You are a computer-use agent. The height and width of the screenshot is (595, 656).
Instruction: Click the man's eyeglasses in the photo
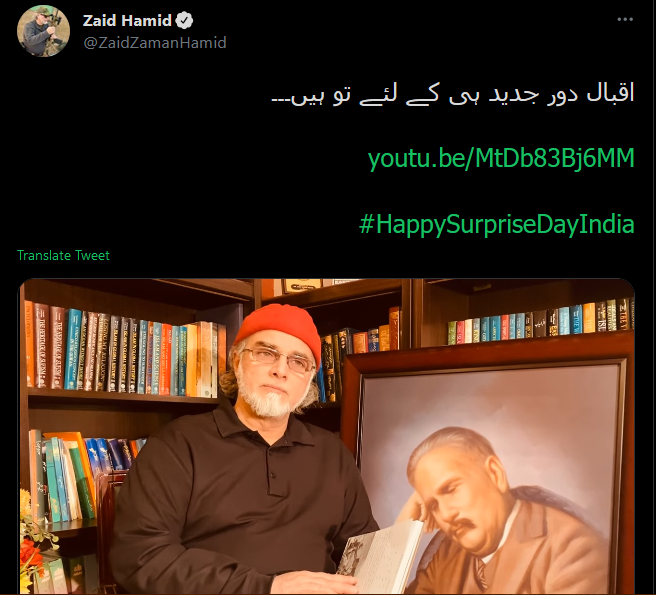pos(278,359)
